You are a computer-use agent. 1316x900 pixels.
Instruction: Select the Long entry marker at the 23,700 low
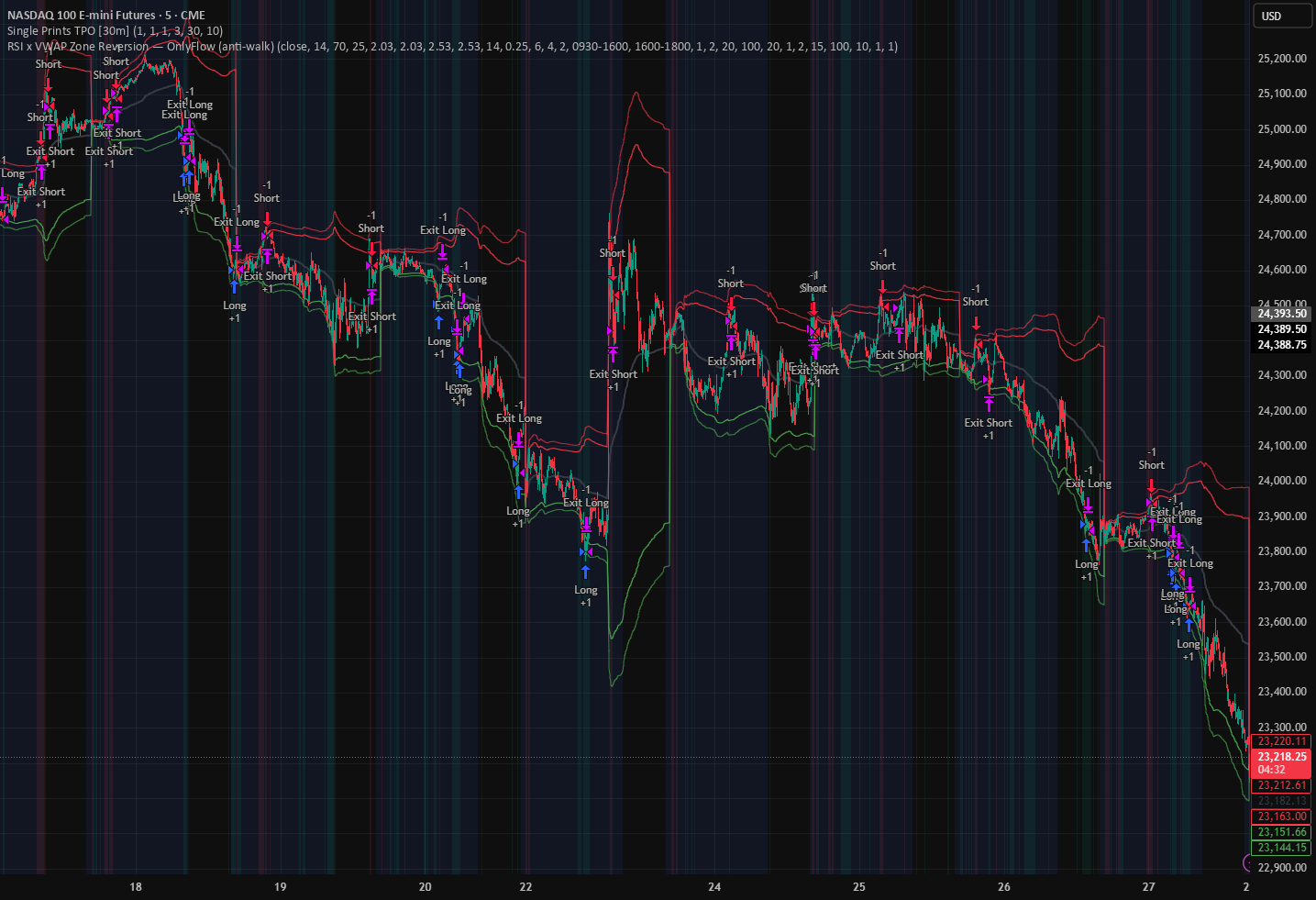(586, 590)
